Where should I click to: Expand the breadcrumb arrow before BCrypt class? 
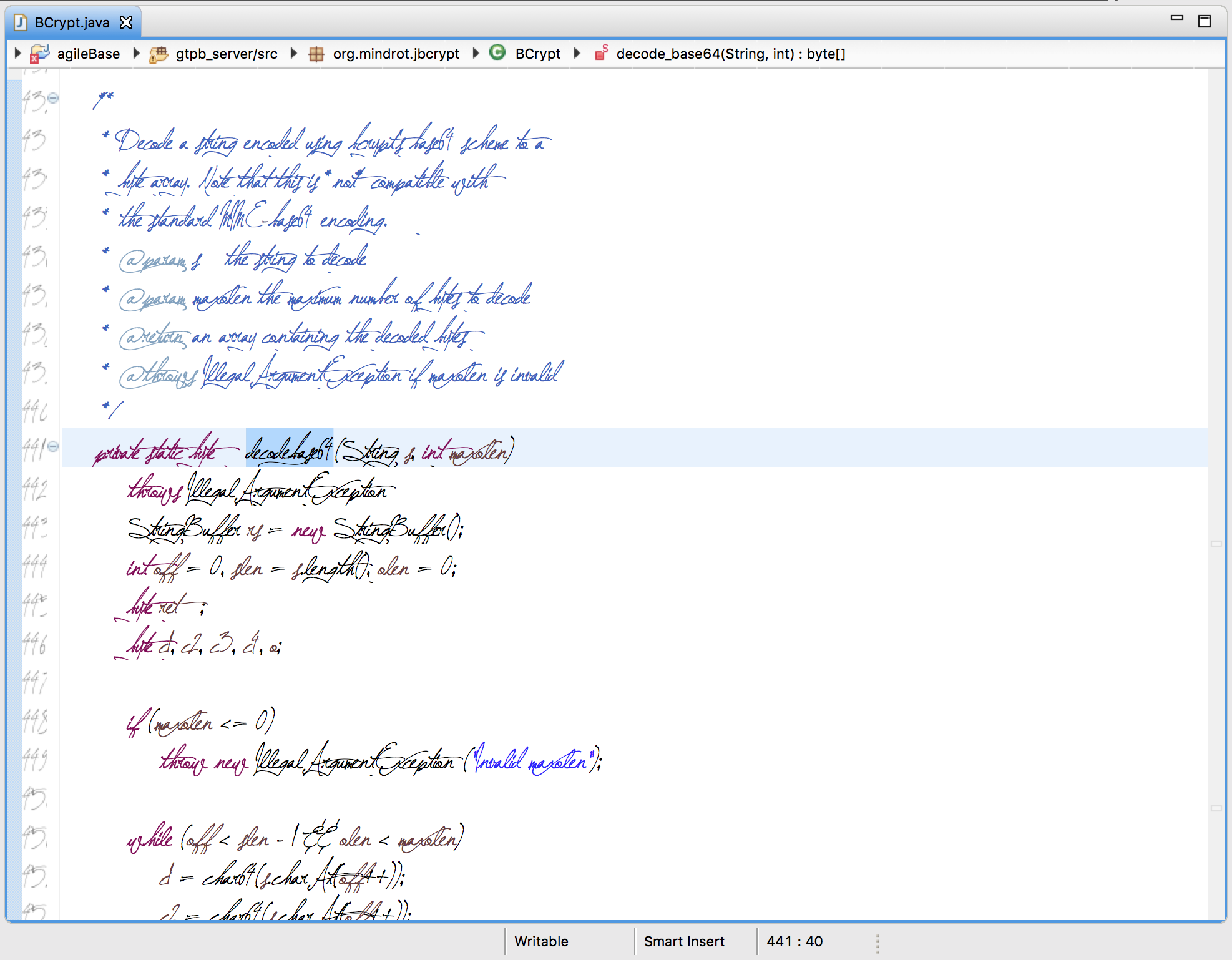(476, 54)
